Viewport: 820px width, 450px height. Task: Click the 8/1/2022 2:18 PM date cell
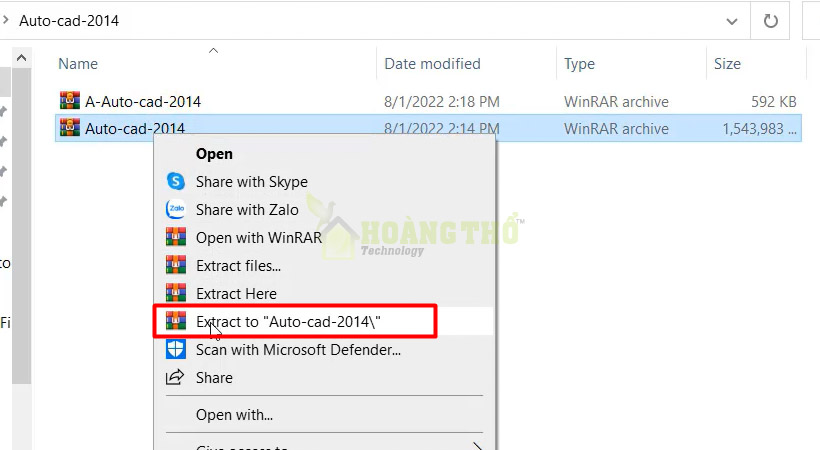point(442,102)
